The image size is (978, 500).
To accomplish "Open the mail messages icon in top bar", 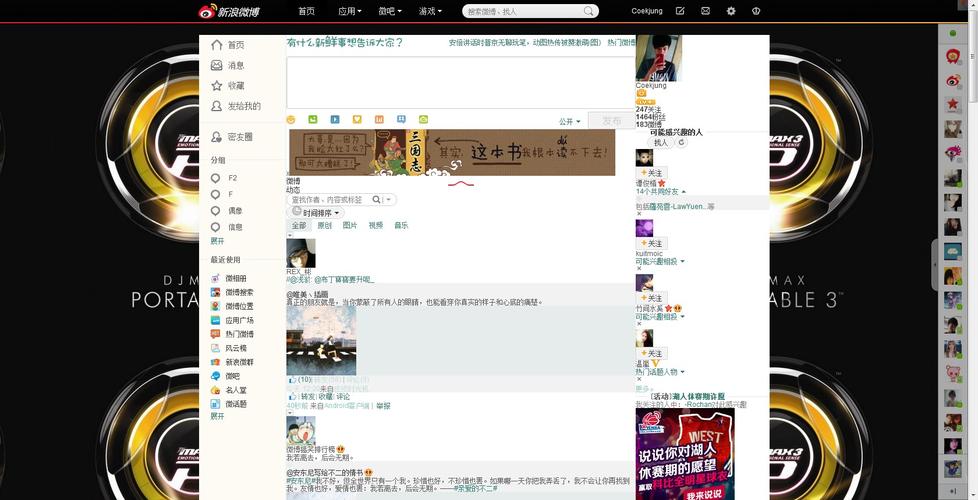I will tap(705, 11).
